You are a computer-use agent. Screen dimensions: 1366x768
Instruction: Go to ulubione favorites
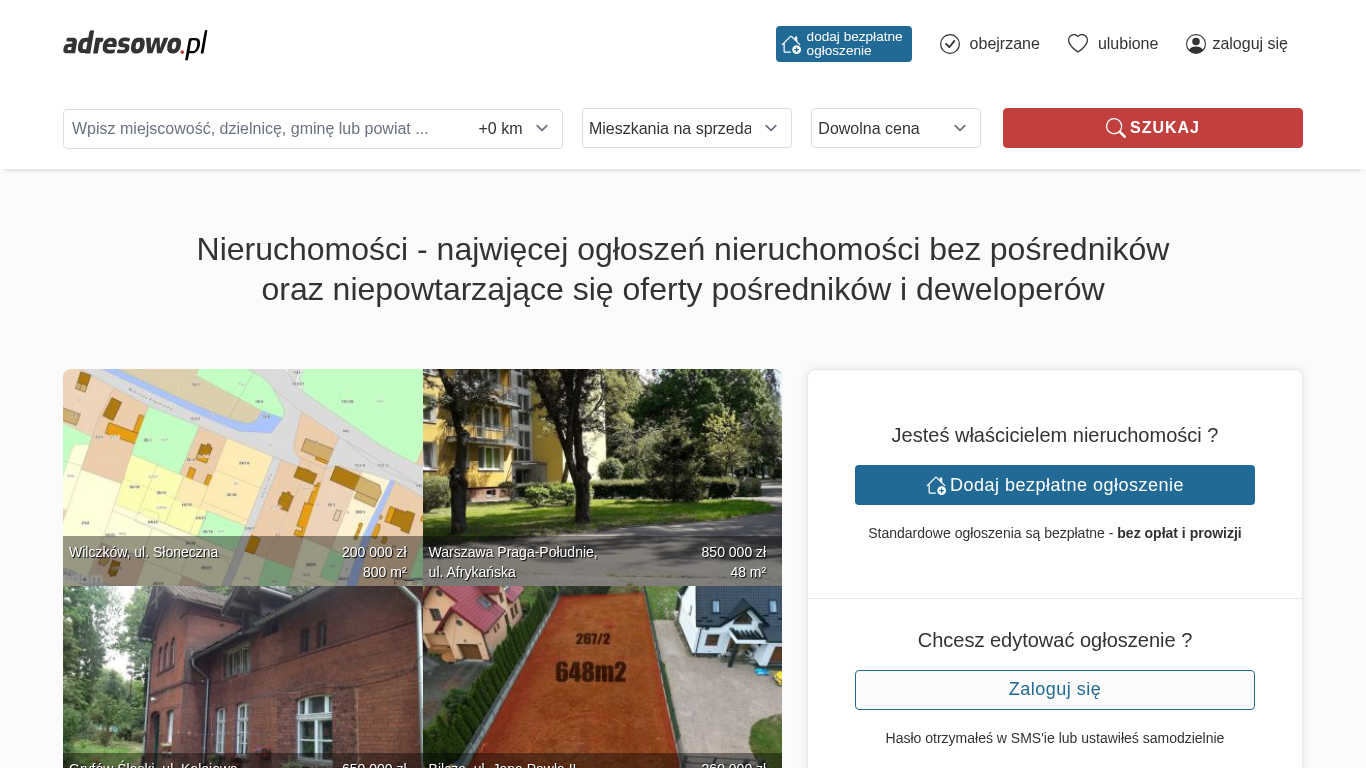point(1127,44)
